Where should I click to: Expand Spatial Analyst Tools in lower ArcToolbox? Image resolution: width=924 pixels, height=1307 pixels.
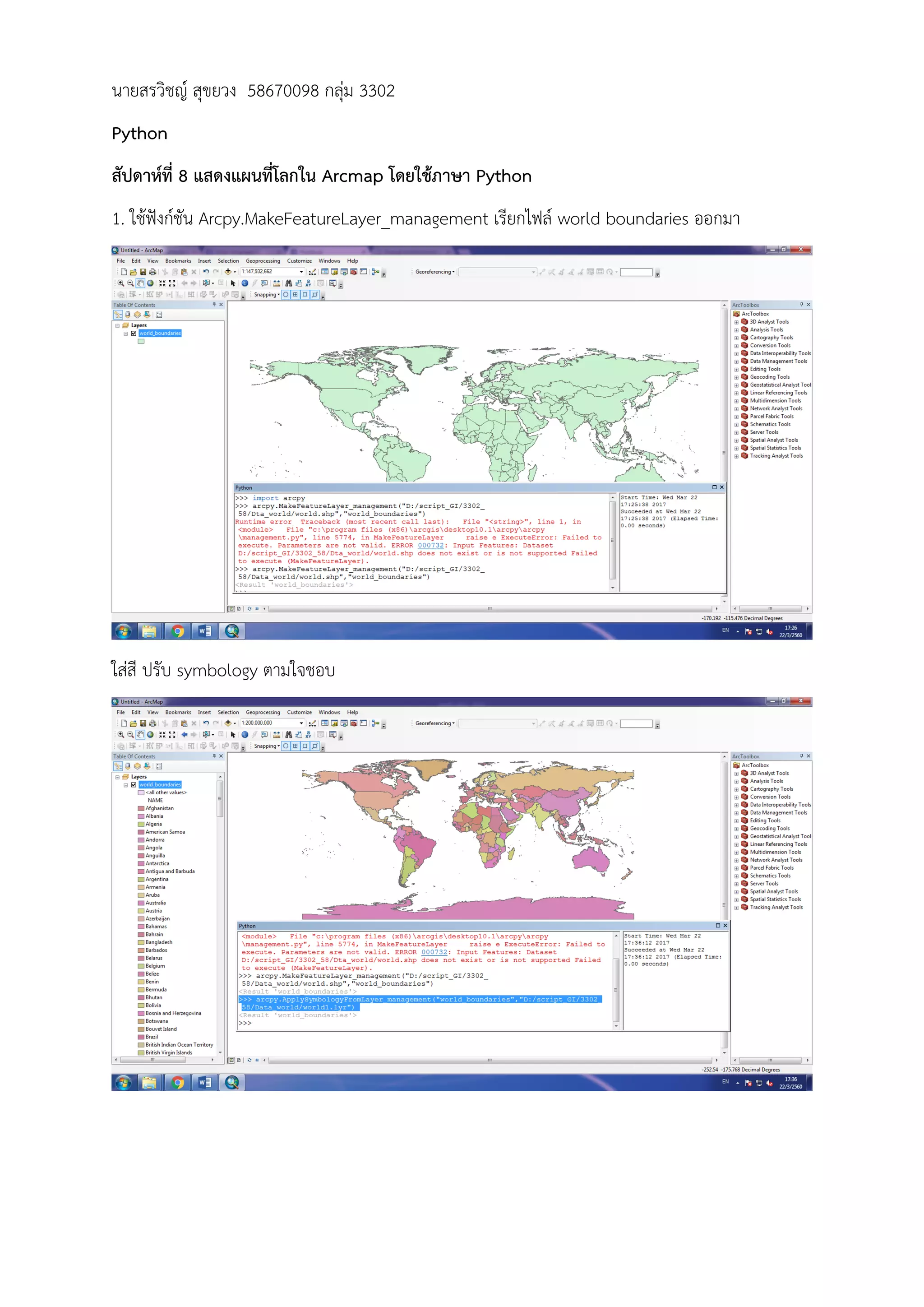(x=736, y=892)
